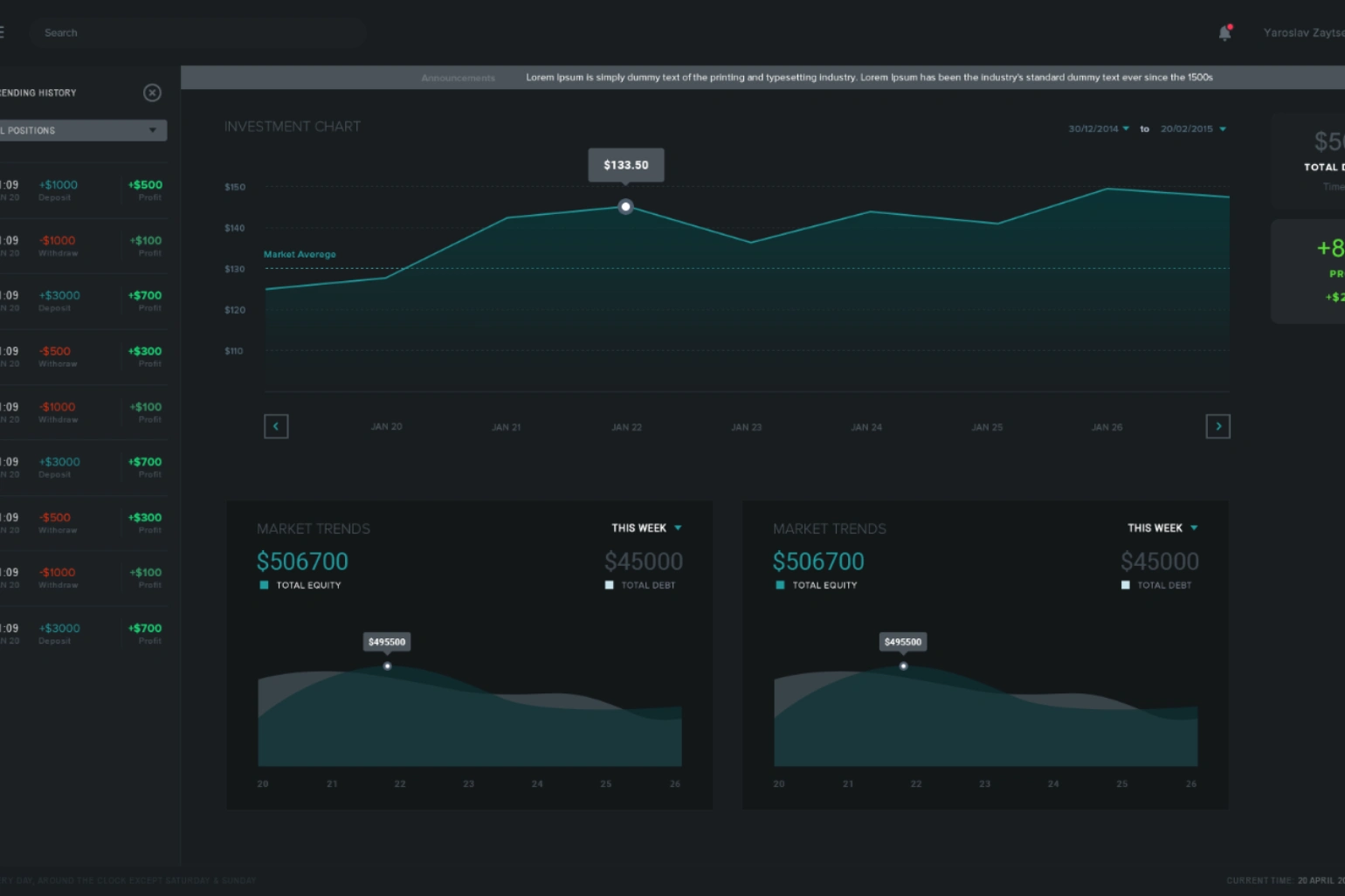Open the notification bell
1345x896 pixels.
tap(1224, 32)
